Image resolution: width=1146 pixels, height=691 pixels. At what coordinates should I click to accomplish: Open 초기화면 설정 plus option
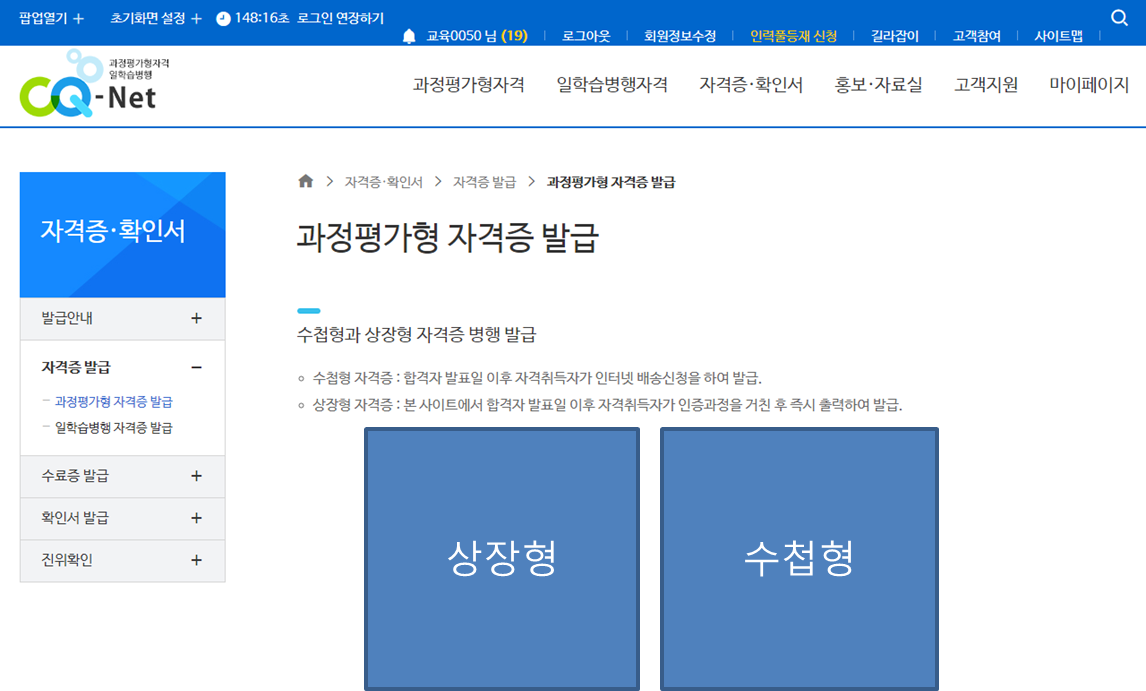click(x=196, y=18)
